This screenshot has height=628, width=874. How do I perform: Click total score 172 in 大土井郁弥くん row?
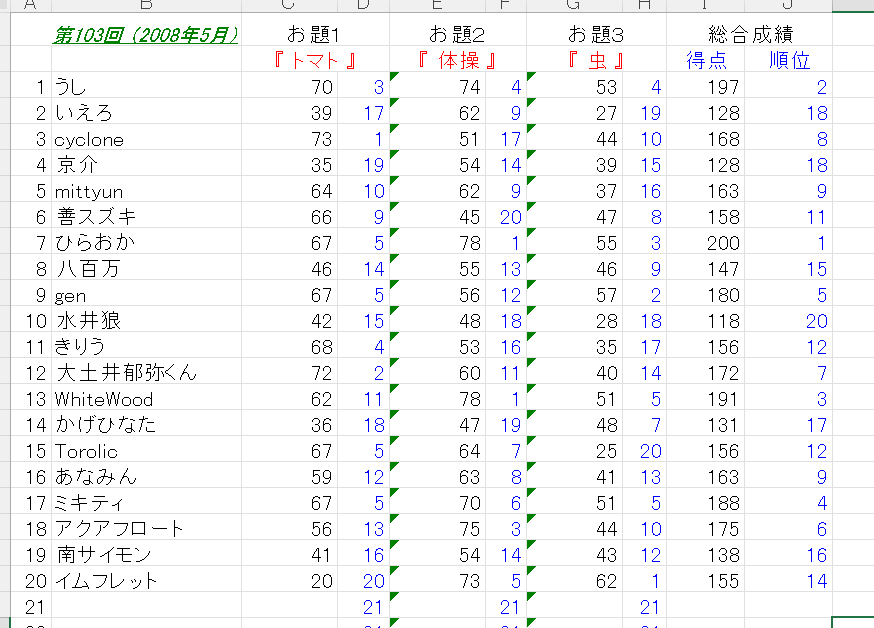point(706,373)
